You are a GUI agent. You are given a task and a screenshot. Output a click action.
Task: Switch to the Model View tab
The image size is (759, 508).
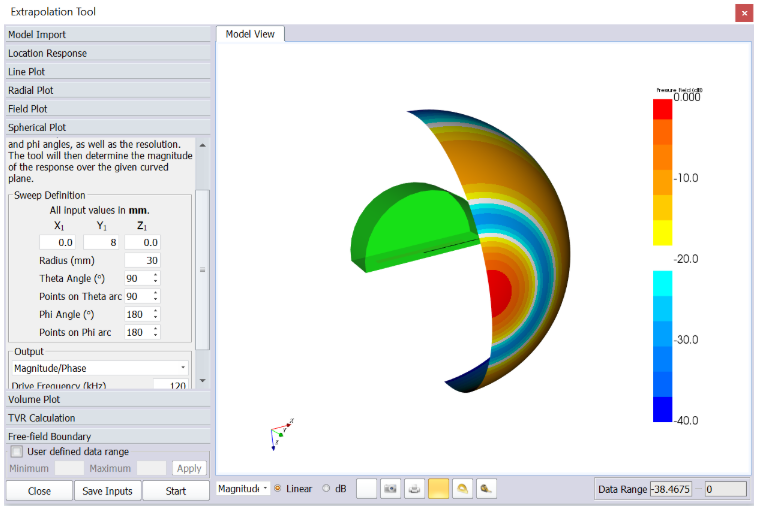point(250,34)
